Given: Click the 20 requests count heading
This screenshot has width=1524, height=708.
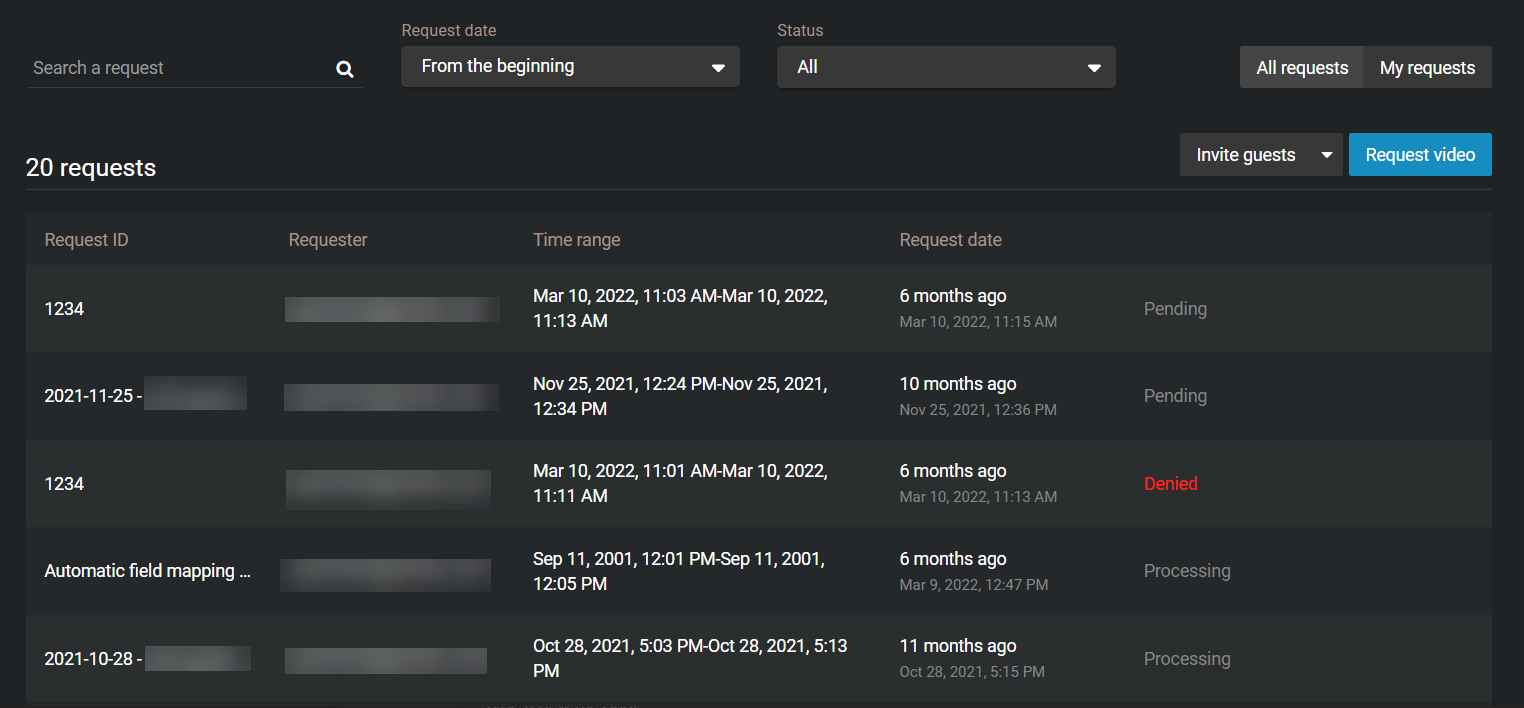Looking at the screenshot, I should [91, 168].
